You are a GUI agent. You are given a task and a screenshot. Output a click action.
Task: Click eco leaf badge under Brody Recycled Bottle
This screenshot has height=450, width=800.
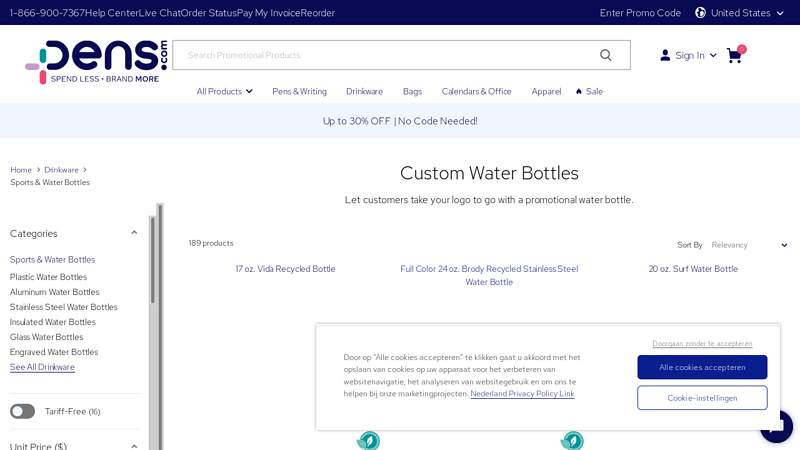pos(572,441)
